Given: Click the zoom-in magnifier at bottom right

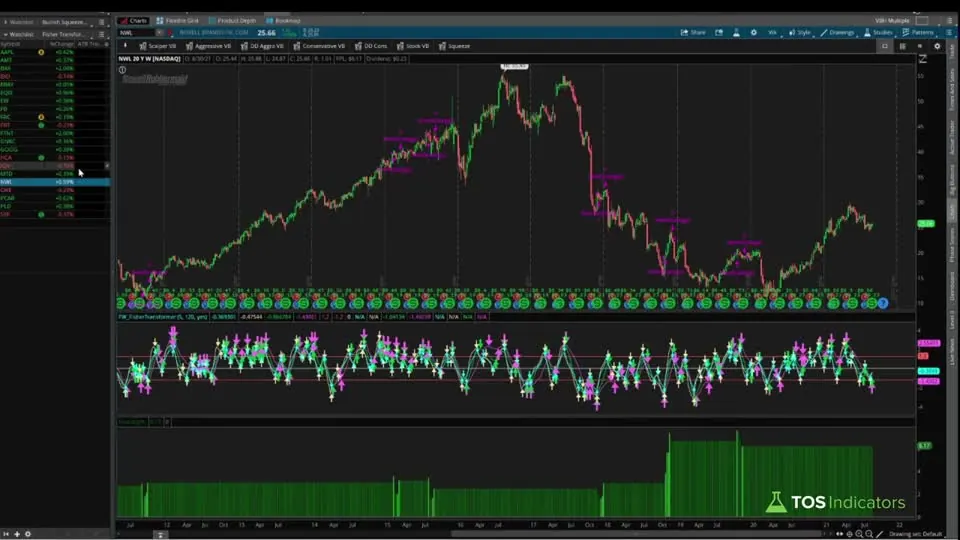Looking at the screenshot, I should tap(859, 534).
